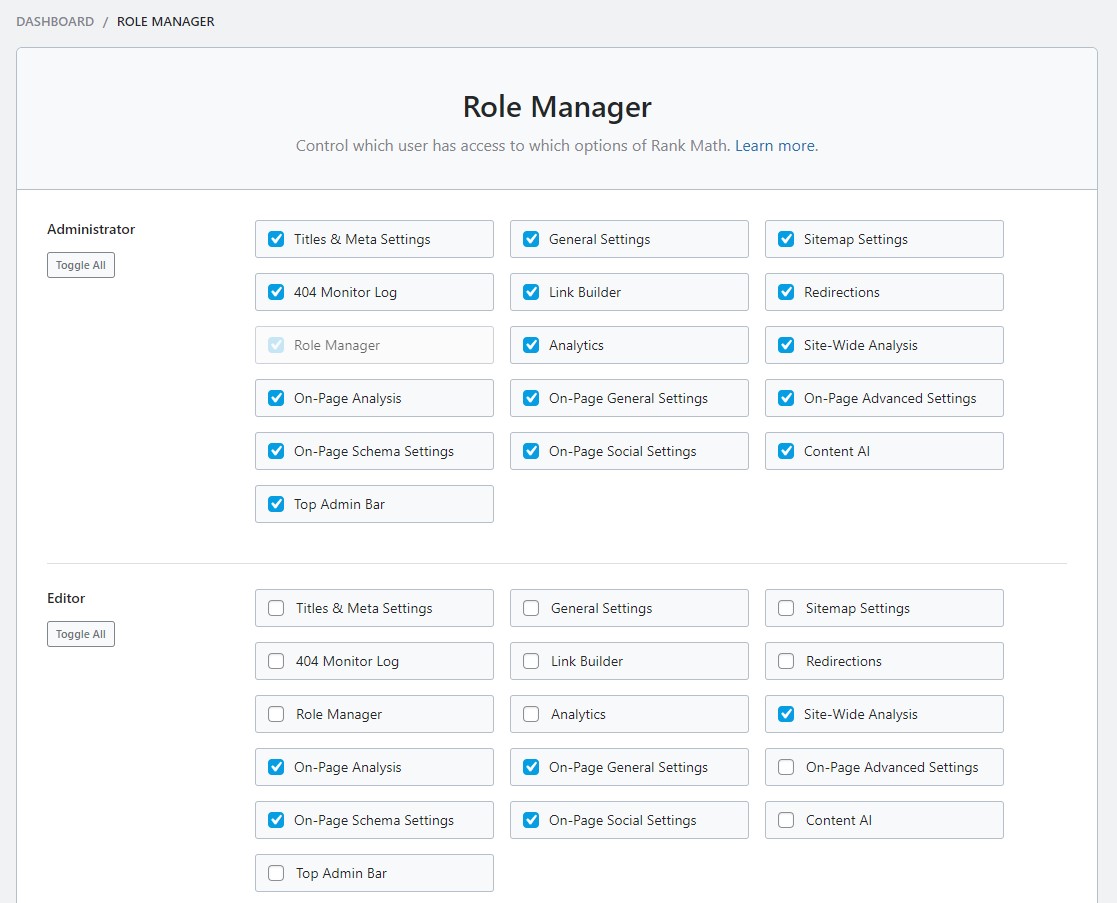This screenshot has height=903, width=1117.
Task: Disable Editor On-Page Social Settings
Action: pos(531,820)
